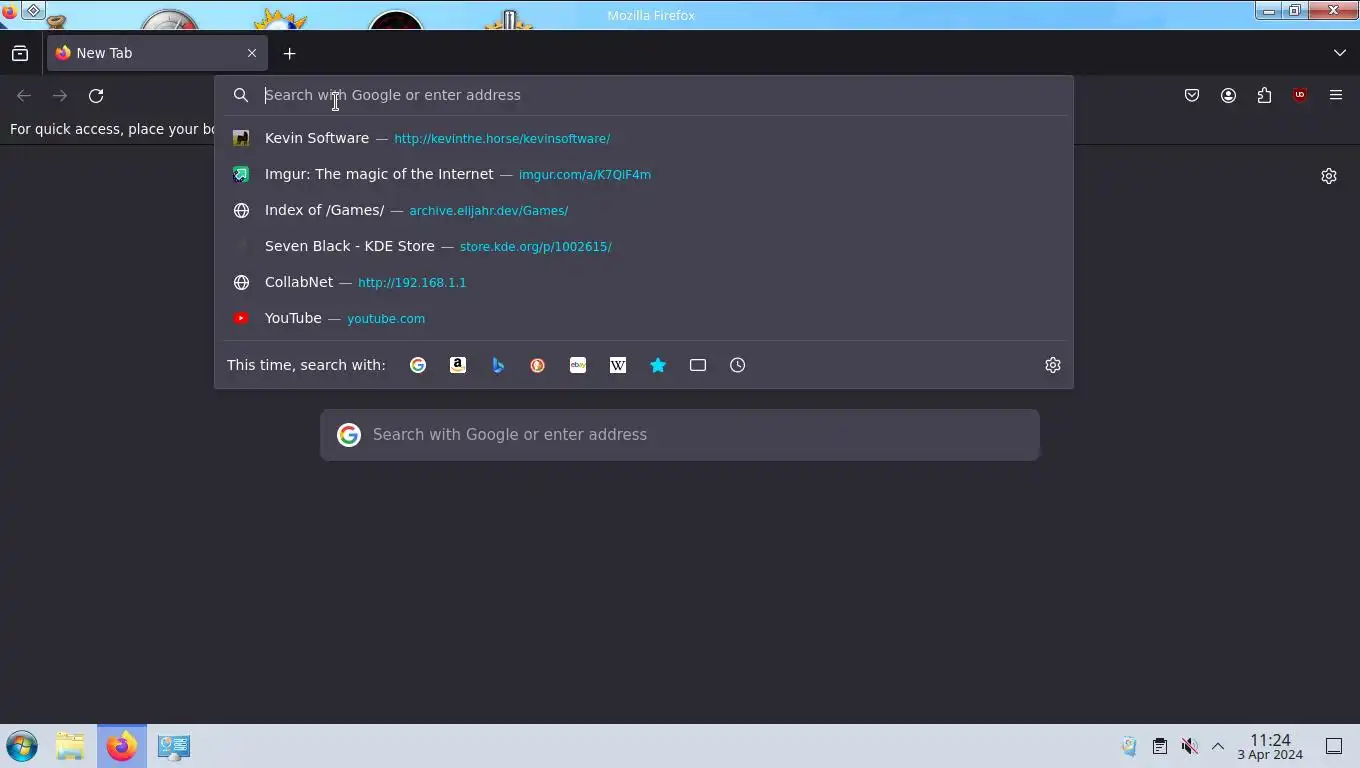Open the Start menu orb
Image resolution: width=1360 pixels, height=768 pixels.
[22, 746]
